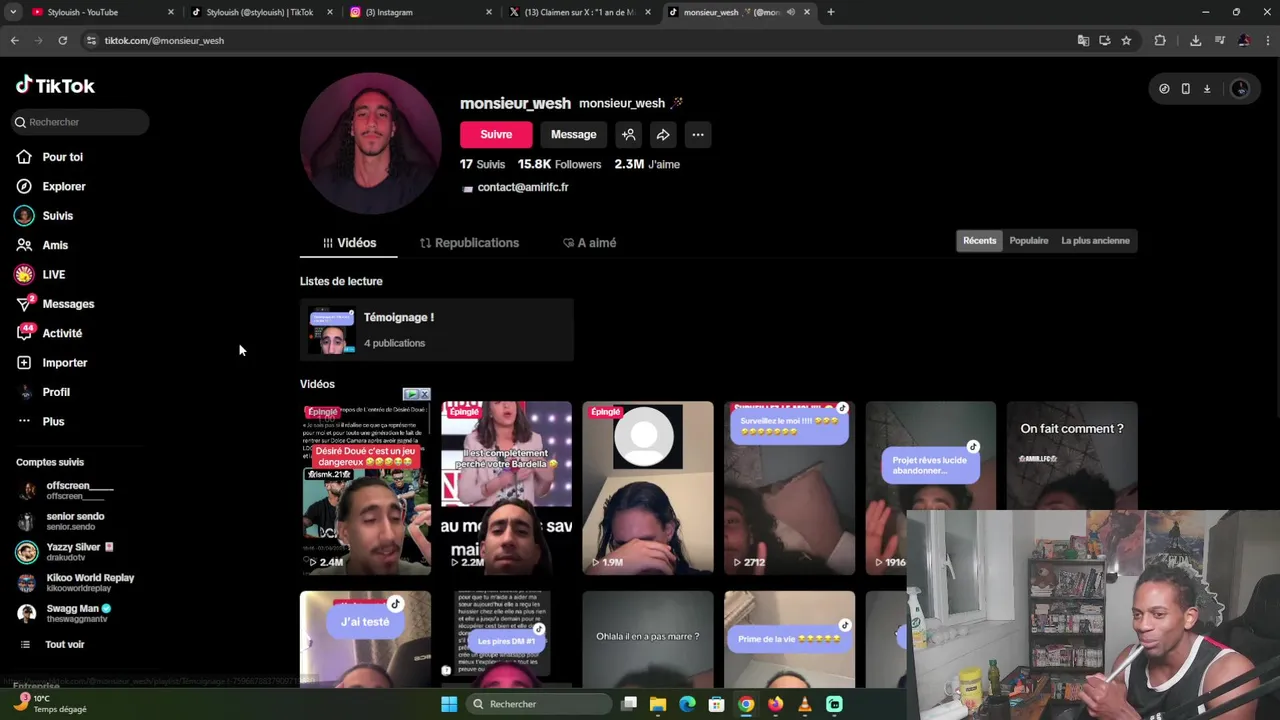Click the Rechercher search field in TikTok
This screenshot has width=1280, height=720.
(x=80, y=122)
